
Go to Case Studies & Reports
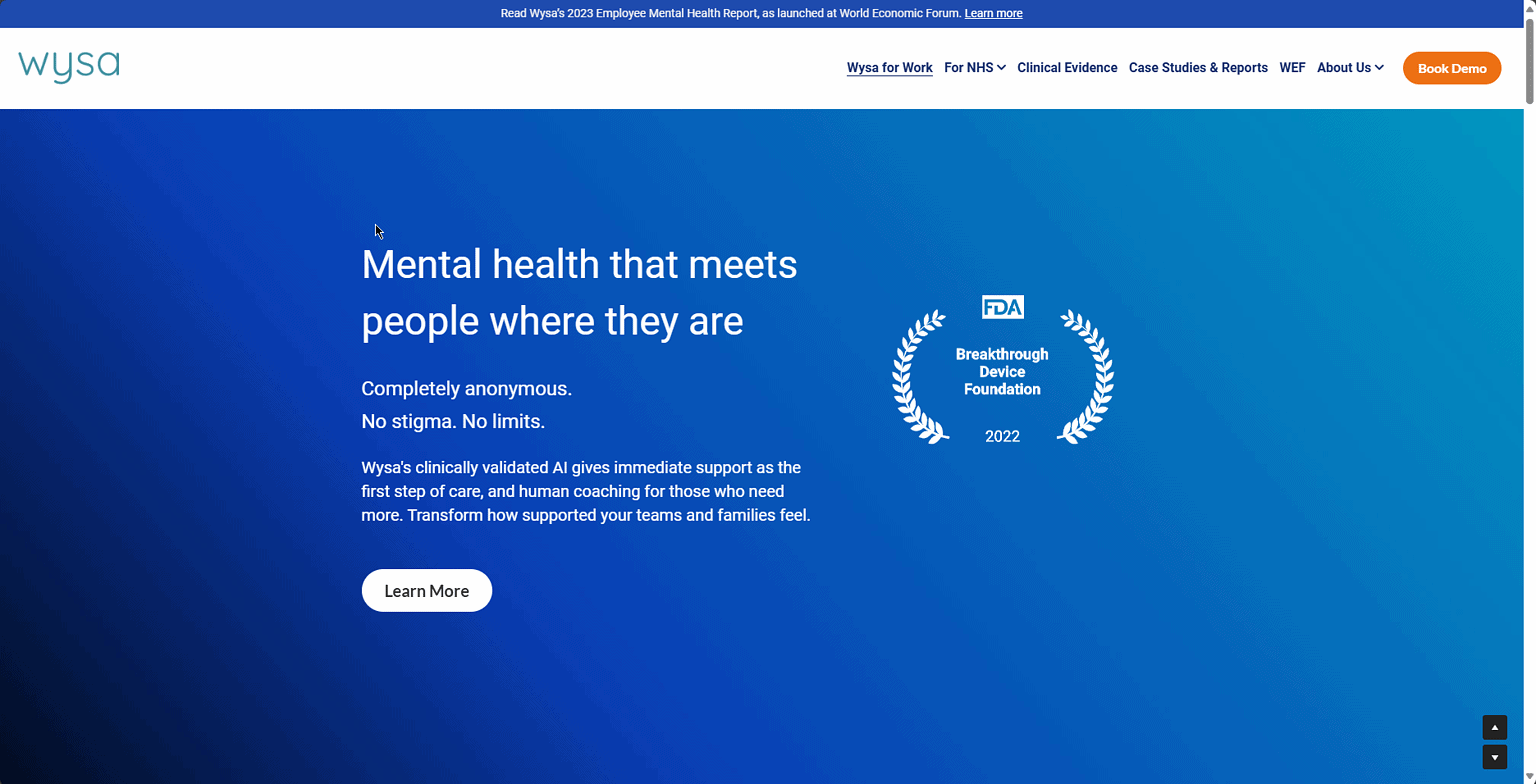click(x=1198, y=68)
